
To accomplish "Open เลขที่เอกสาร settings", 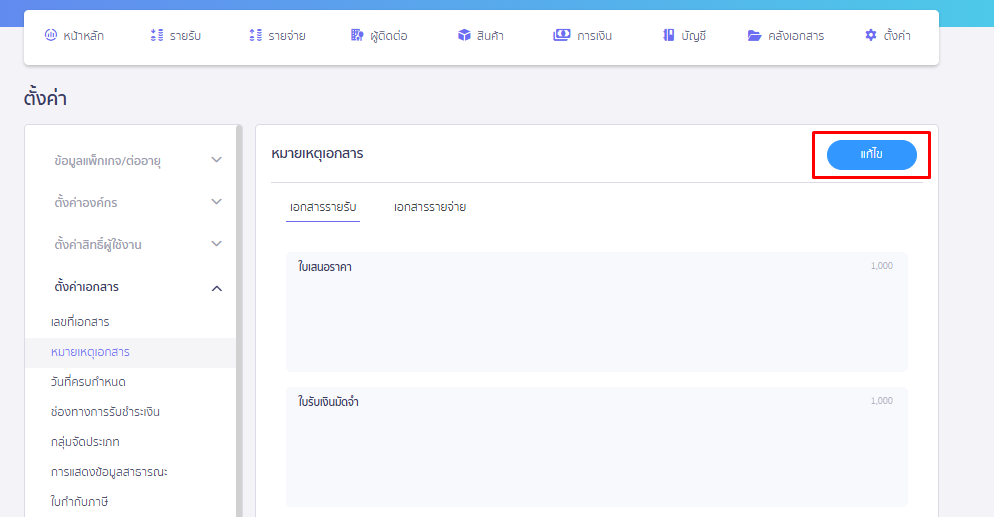I will coord(80,322).
